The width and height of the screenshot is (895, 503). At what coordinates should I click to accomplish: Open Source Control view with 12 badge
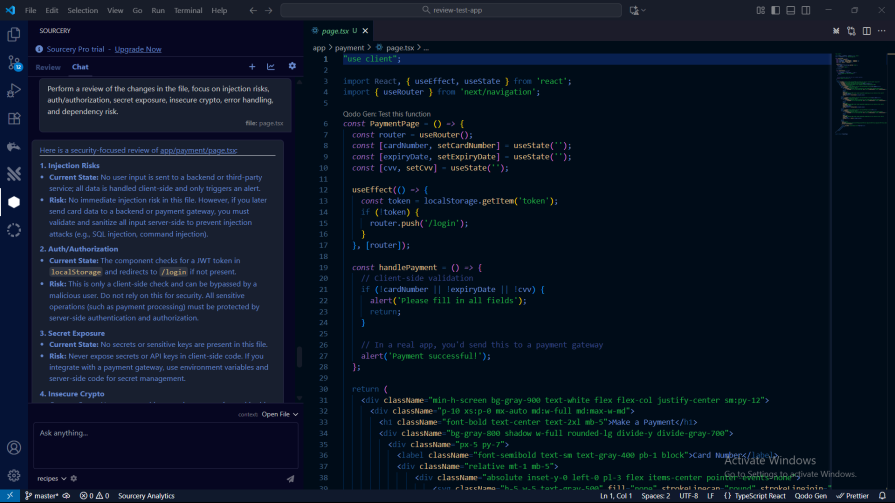tap(14, 62)
